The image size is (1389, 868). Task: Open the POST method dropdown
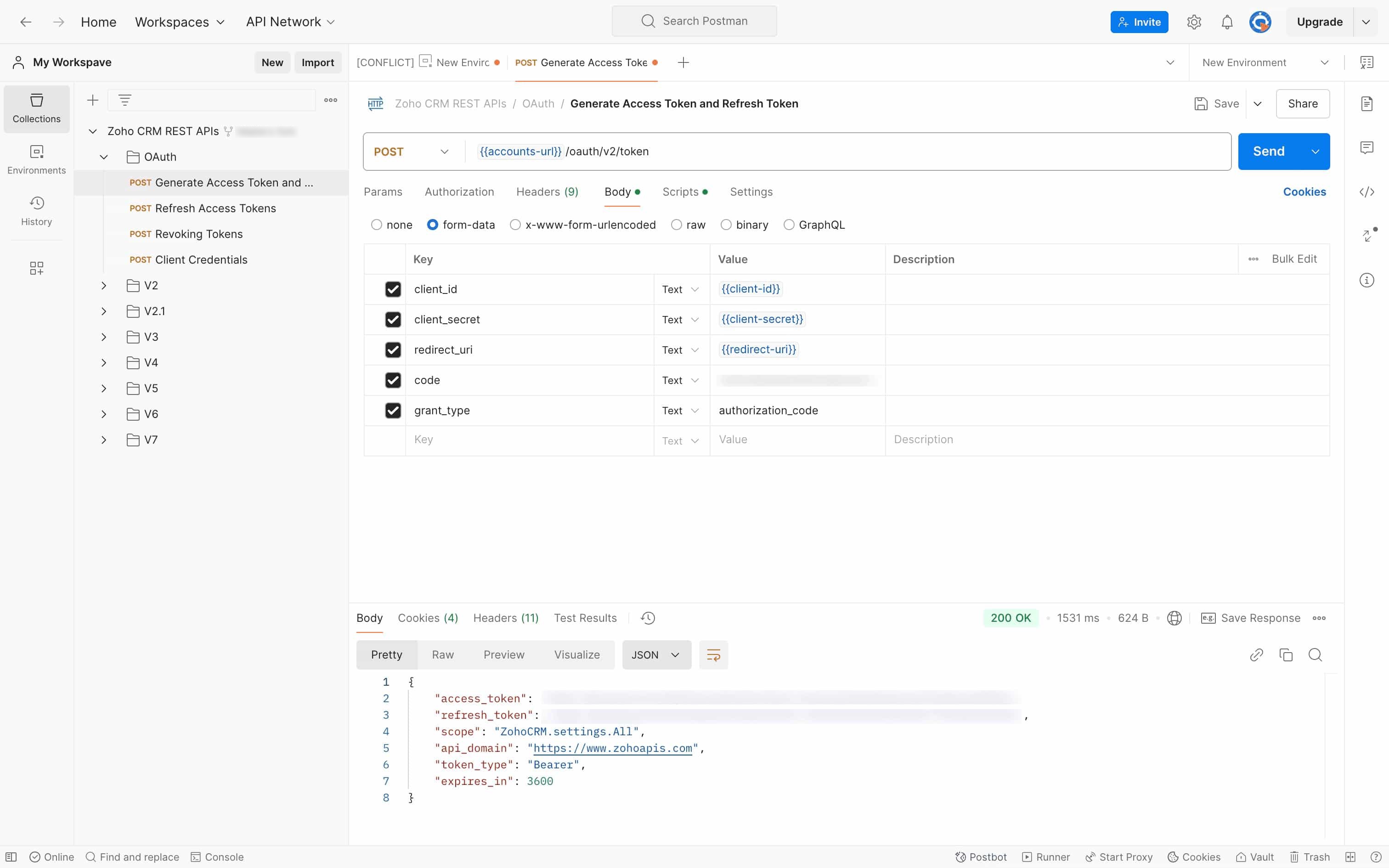click(x=410, y=151)
